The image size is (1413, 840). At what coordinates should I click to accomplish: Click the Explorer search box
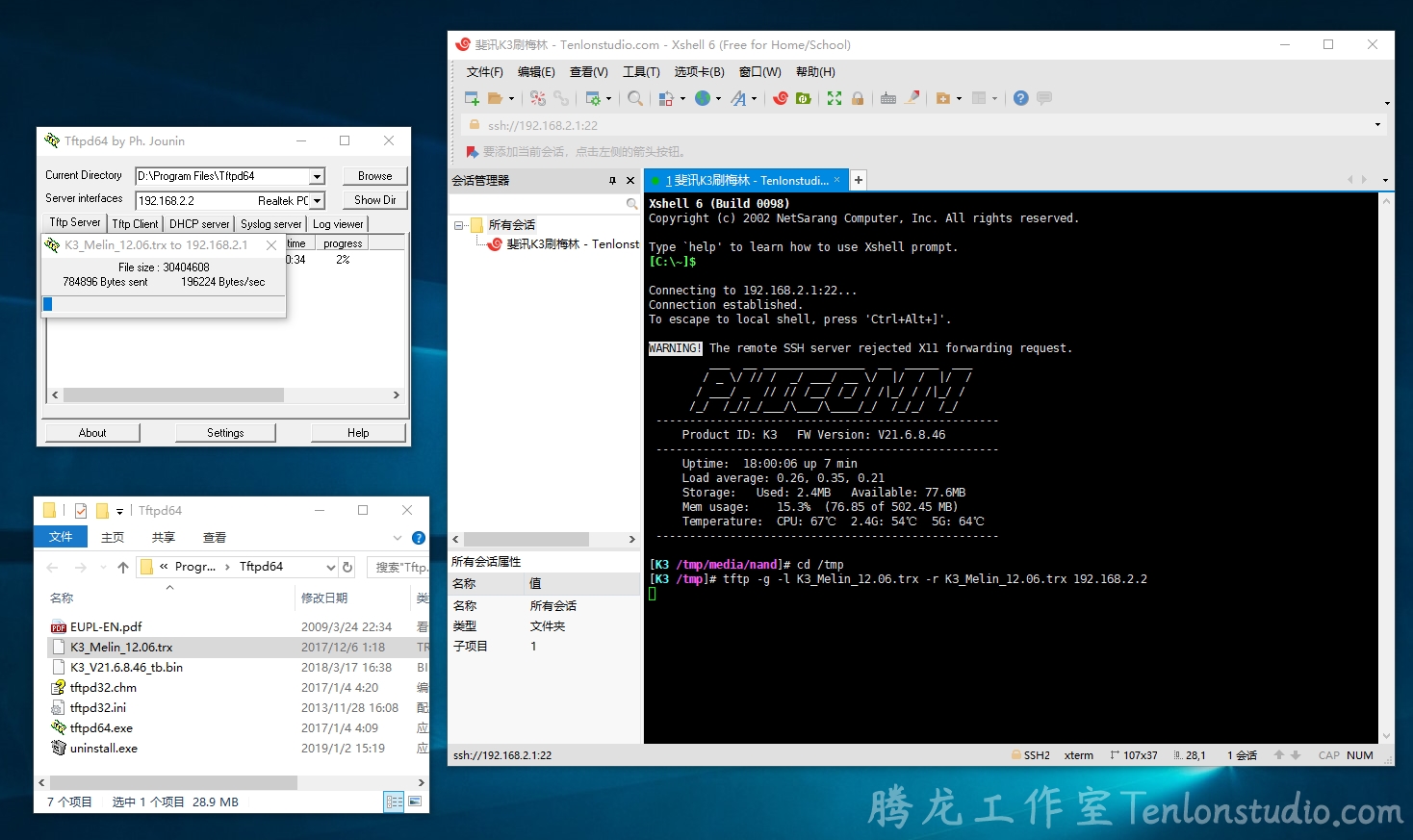pyautogui.click(x=398, y=567)
